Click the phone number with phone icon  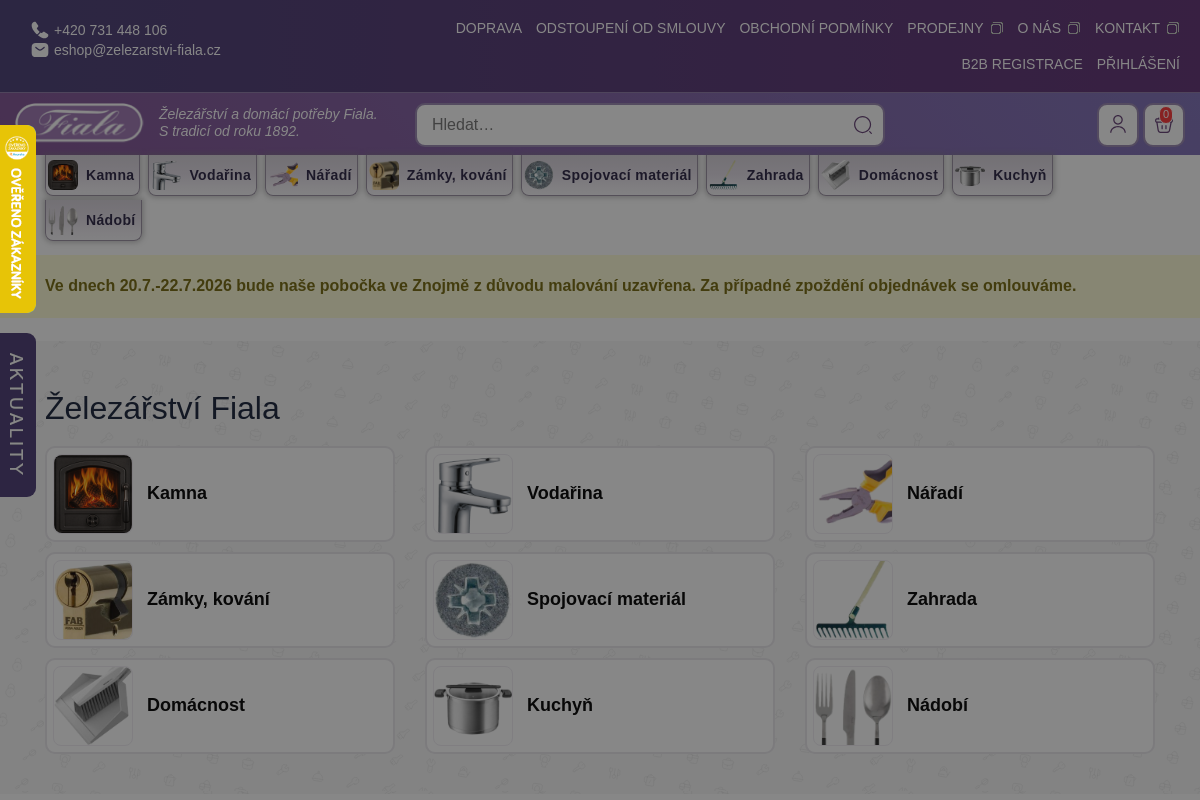click(x=100, y=30)
